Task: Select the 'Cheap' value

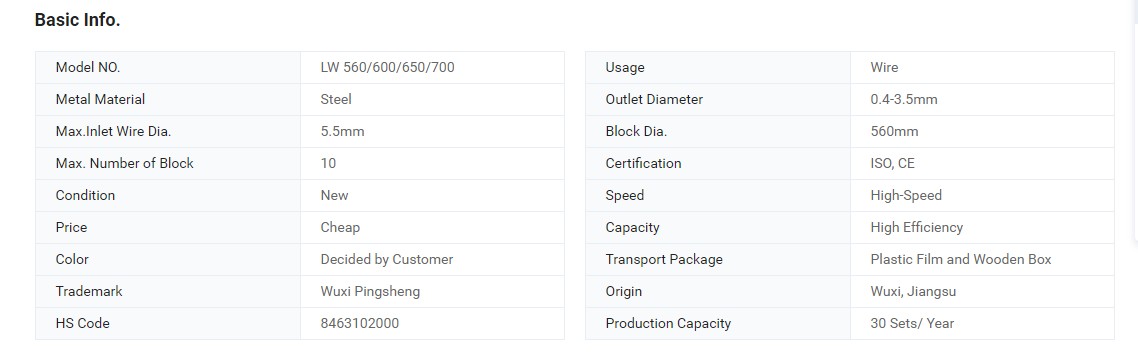Action: pyautogui.click(x=340, y=227)
